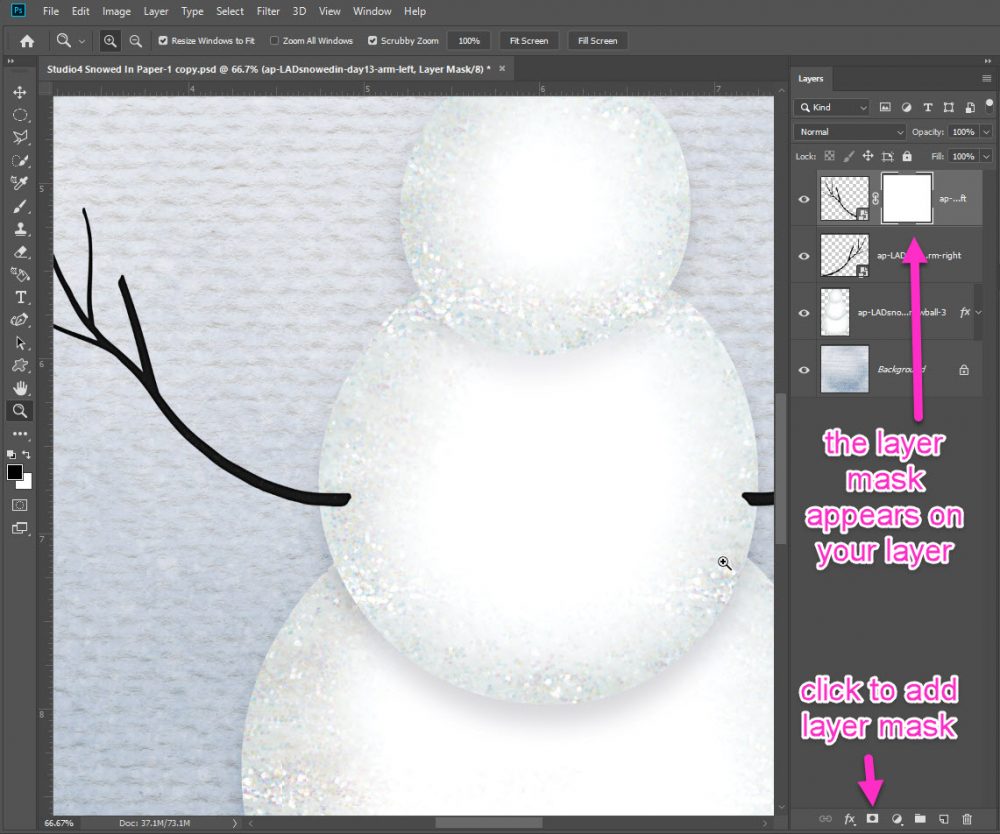Create a new group with folder icon
Image resolution: width=1000 pixels, height=834 pixels.
(920, 818)
